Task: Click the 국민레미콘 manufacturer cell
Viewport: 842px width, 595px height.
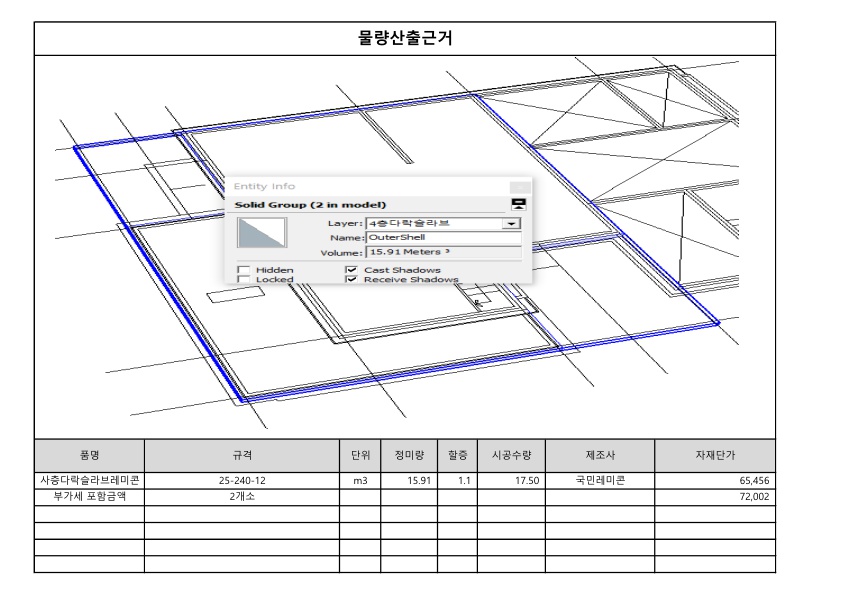Action: click(600, 480)
